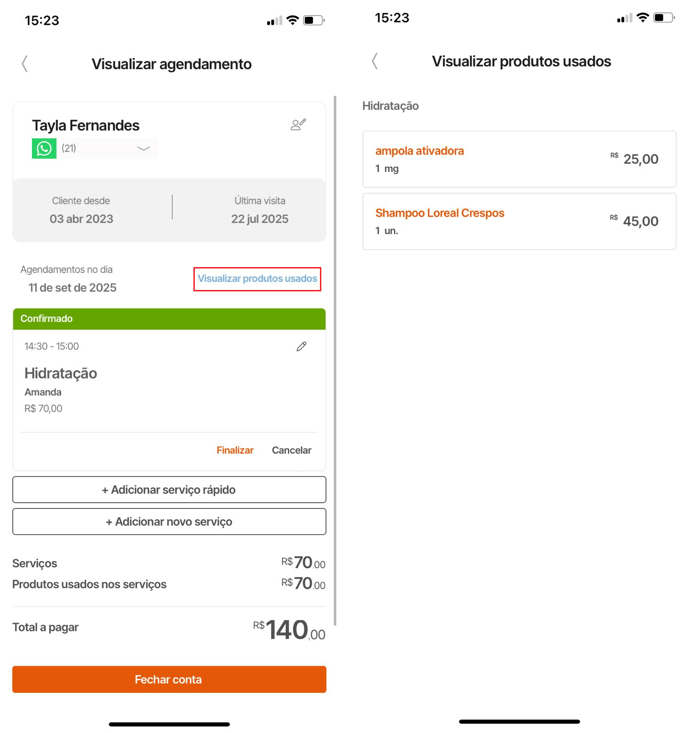
Task: Tap the battery icon in the right status bar
Action: point(664,18)
